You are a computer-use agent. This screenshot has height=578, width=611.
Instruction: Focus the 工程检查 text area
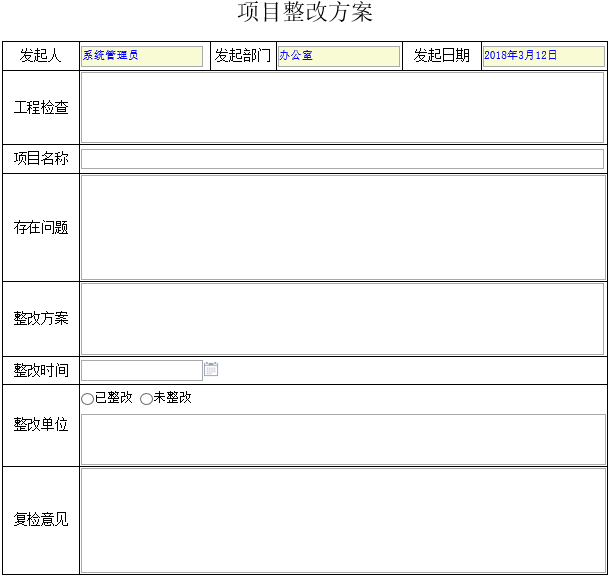(x=342, y=107)
